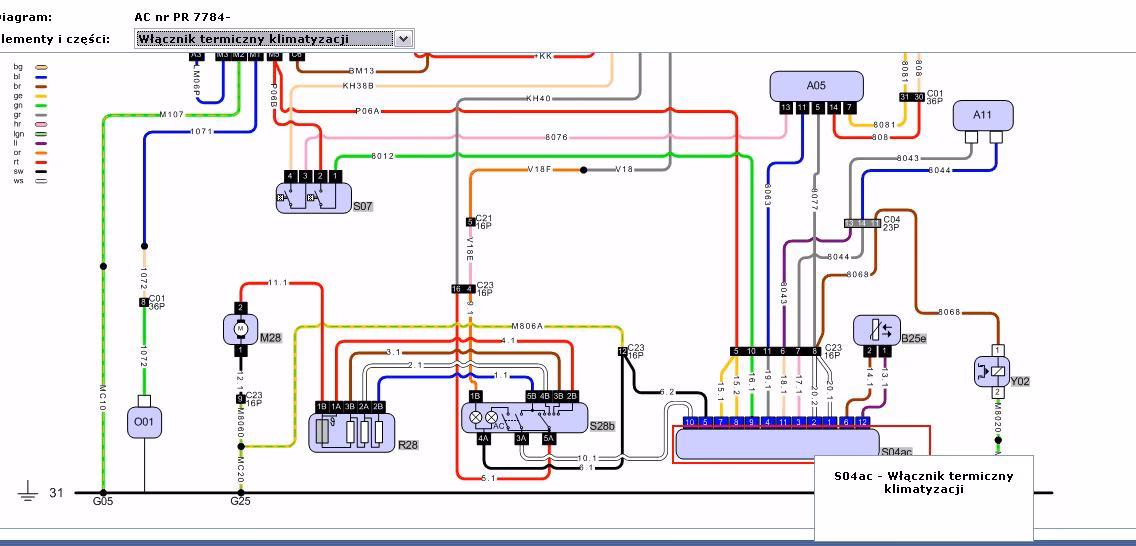
Task: Select the S07 switch symbol
Action: (310, 199)
